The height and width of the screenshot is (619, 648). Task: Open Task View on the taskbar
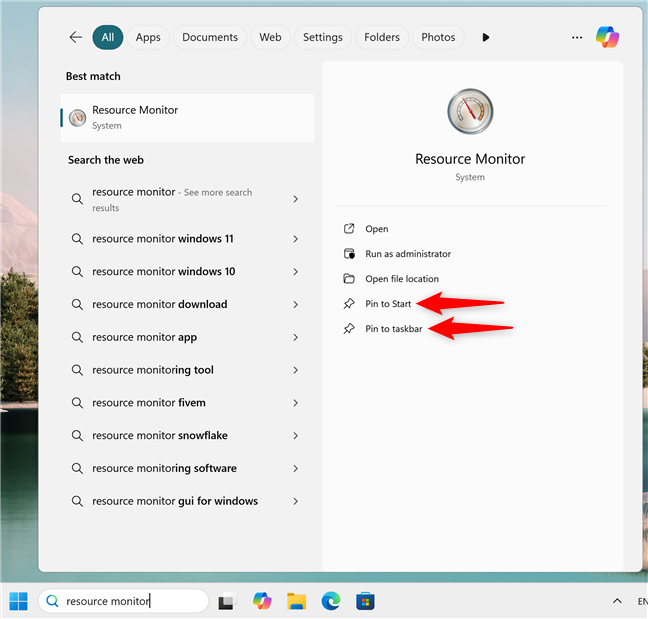coord(226,601)
